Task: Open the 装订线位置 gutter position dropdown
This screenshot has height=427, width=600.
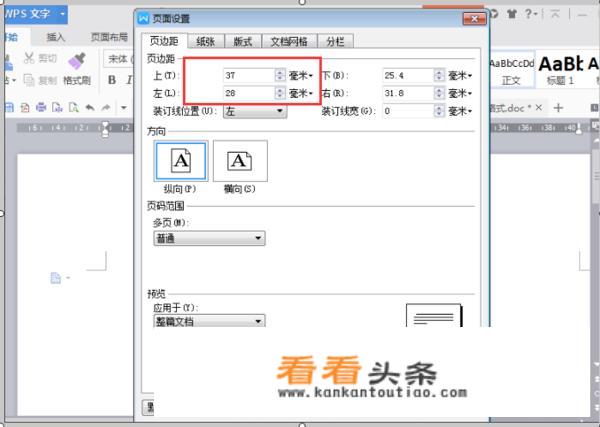Action: point(255,111)
